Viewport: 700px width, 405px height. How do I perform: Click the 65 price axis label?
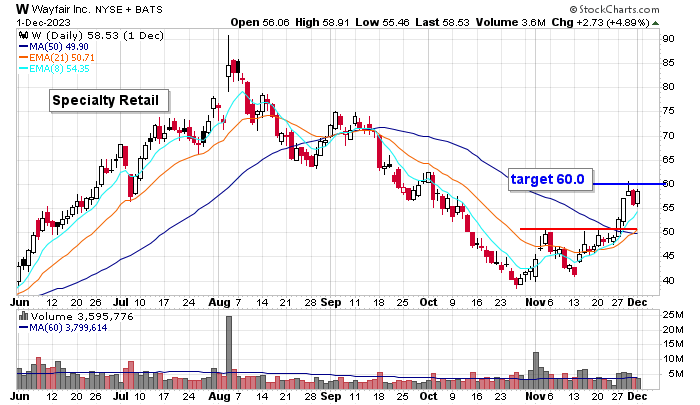(668, 160)
